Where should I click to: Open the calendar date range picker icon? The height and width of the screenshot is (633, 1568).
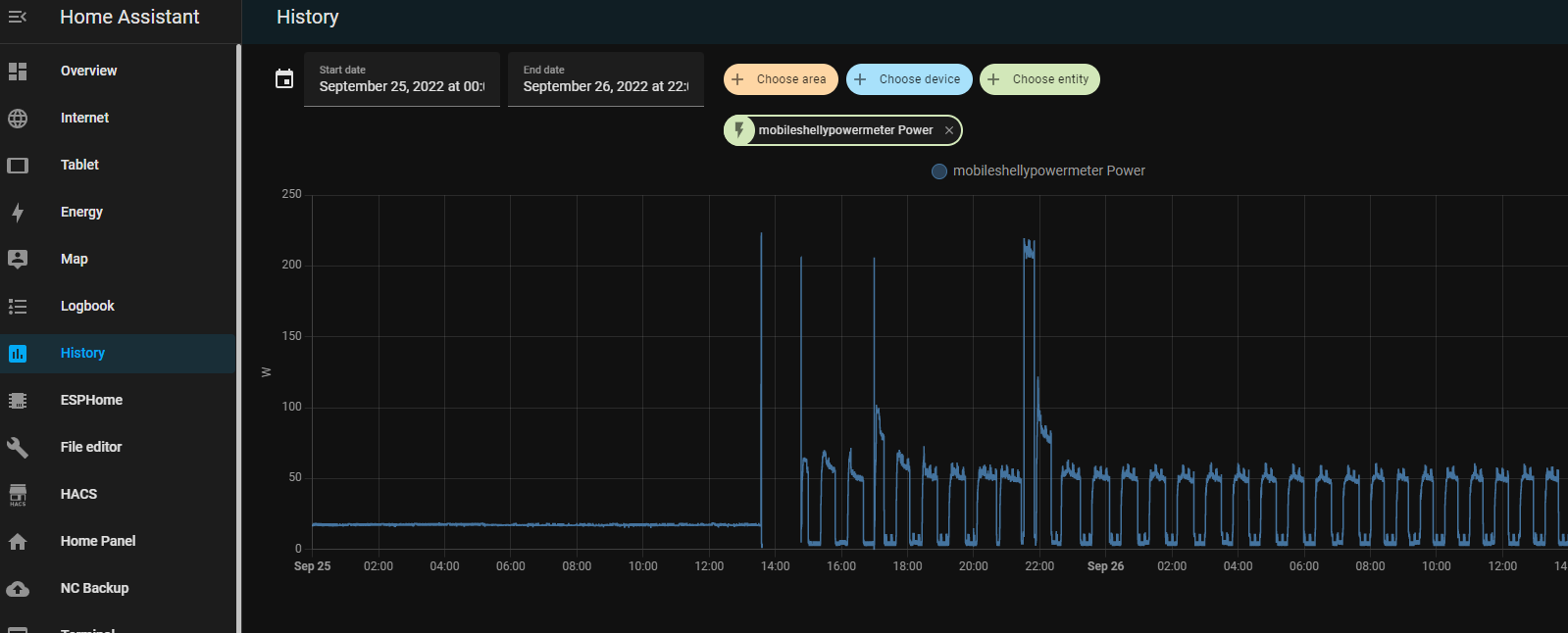(284, 79)
